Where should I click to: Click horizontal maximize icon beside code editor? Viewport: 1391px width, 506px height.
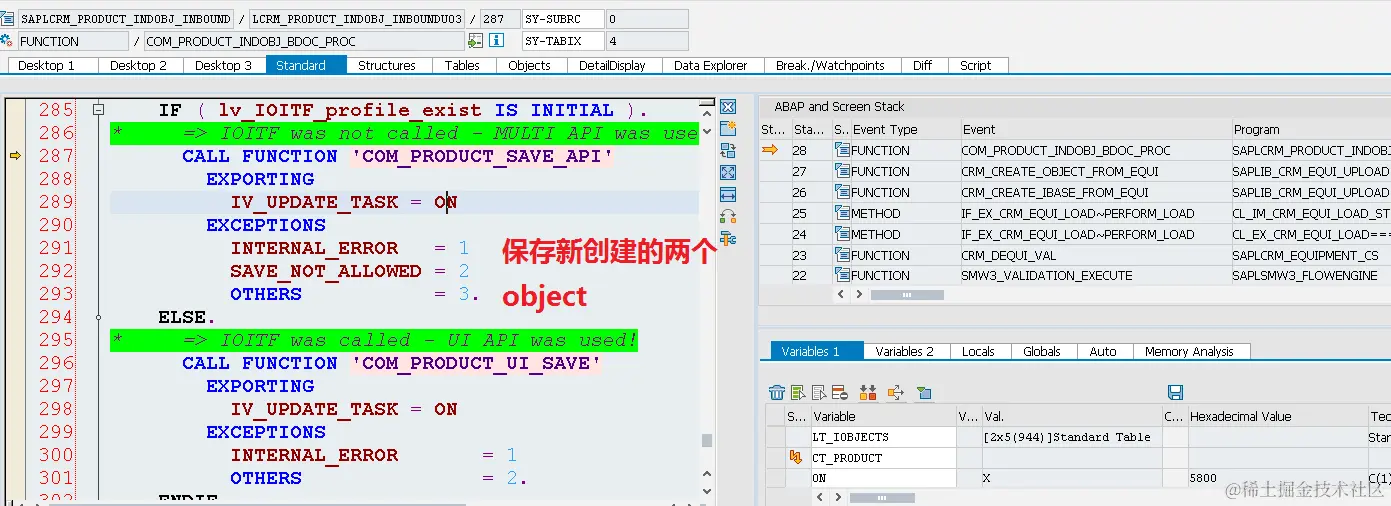click(x=728, y=195)
